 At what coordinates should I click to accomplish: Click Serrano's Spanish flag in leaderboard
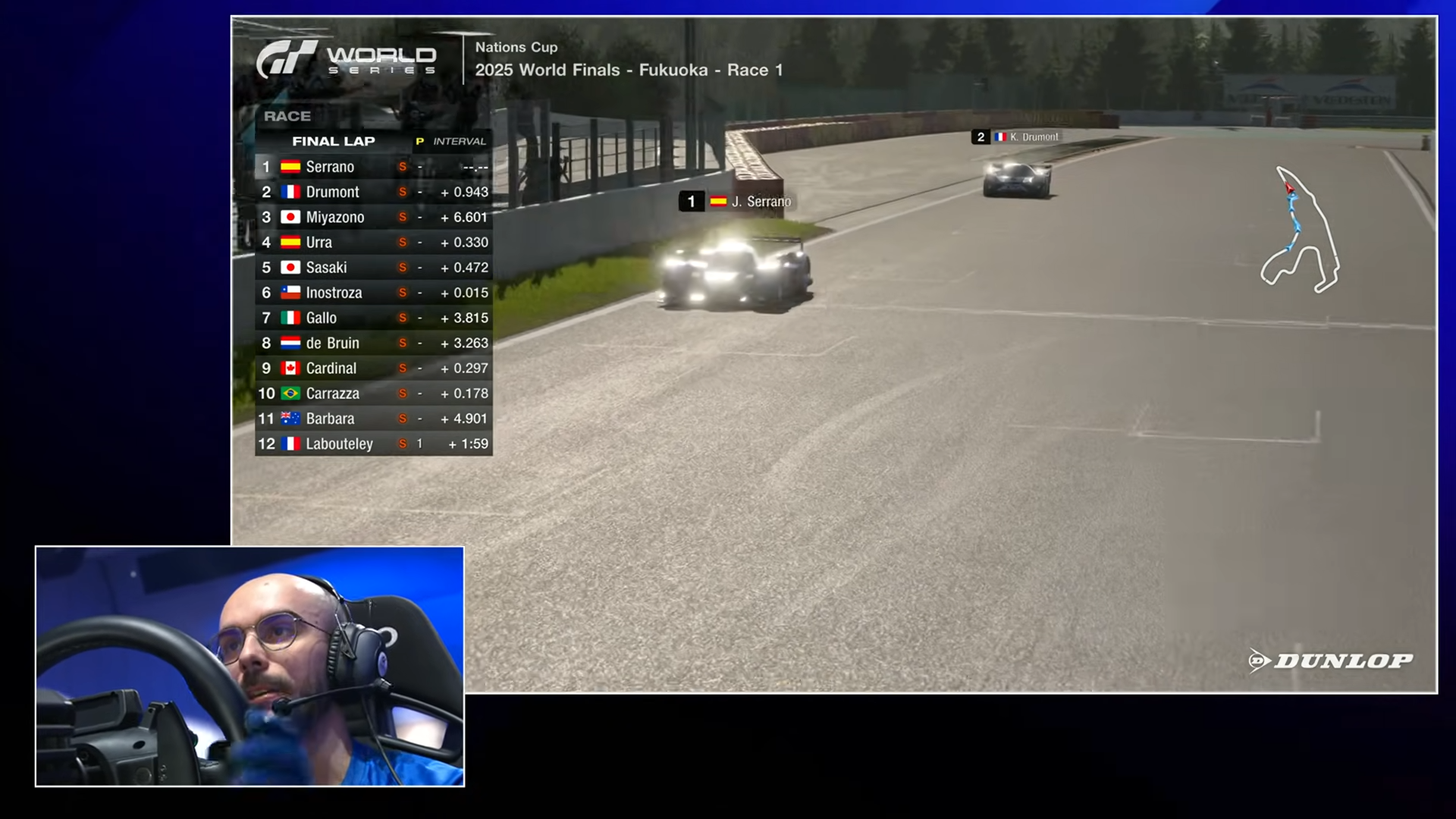coord(290,167)
